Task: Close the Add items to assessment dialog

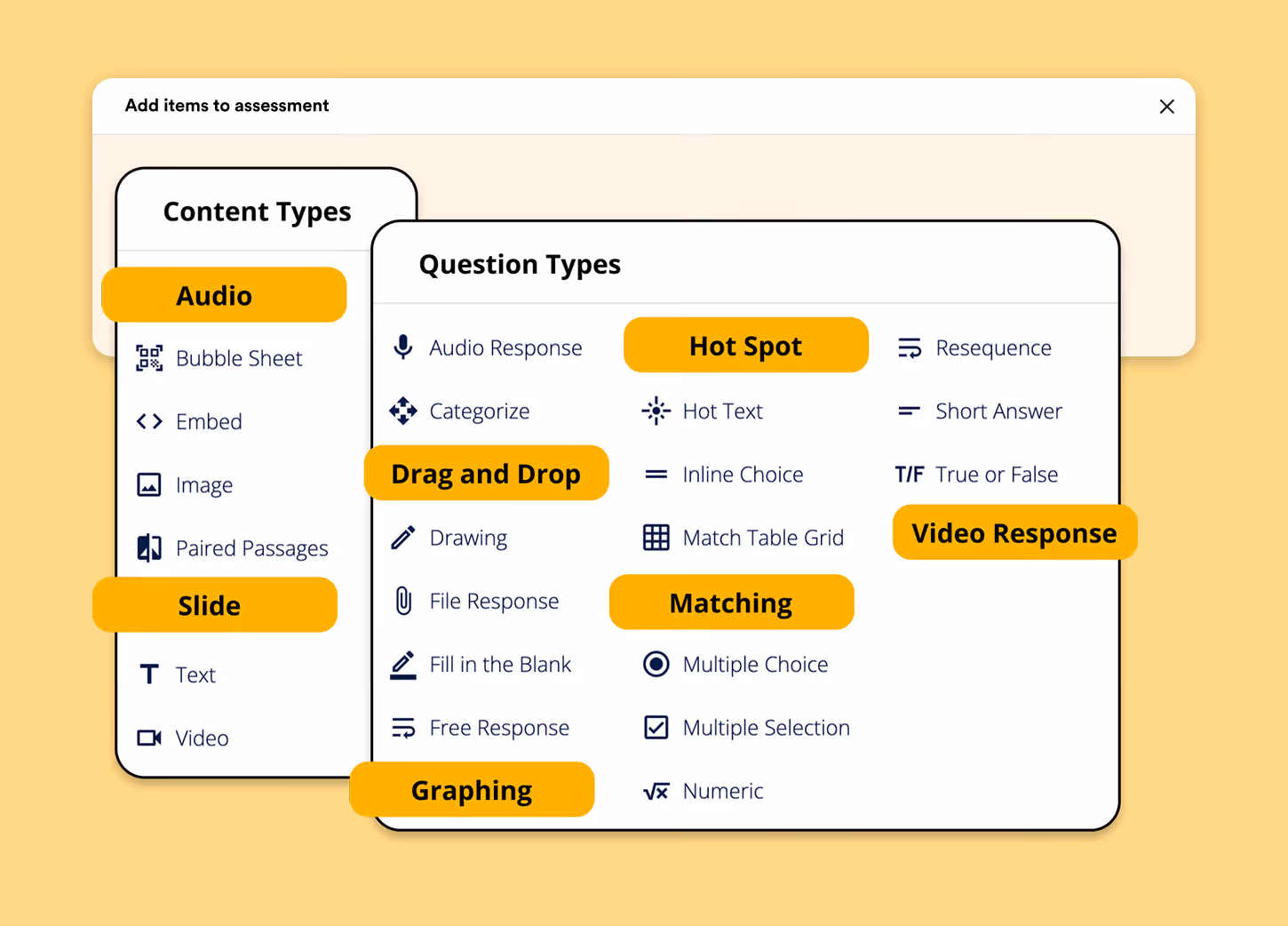Action: pyautogui.click(x=1167, y=107)
